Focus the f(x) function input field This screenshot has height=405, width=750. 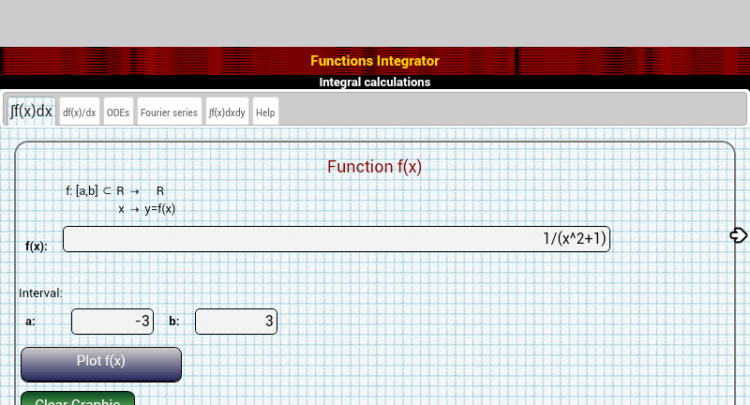(x=336, y=239)
